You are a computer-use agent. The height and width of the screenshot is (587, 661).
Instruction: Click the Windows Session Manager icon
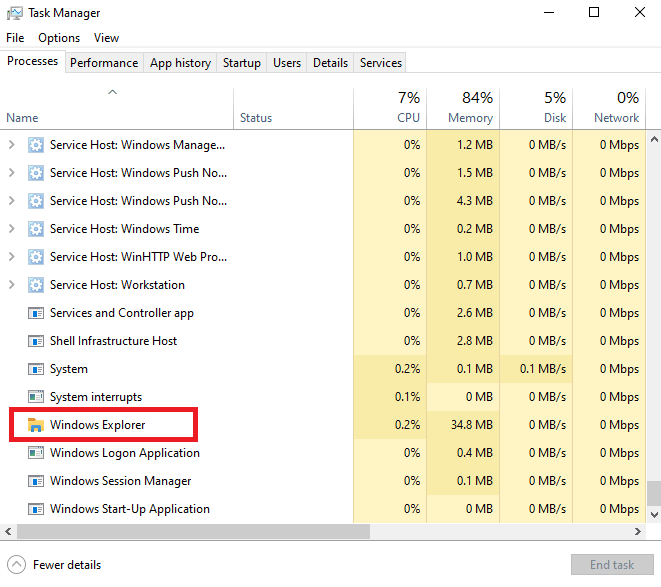36,481
